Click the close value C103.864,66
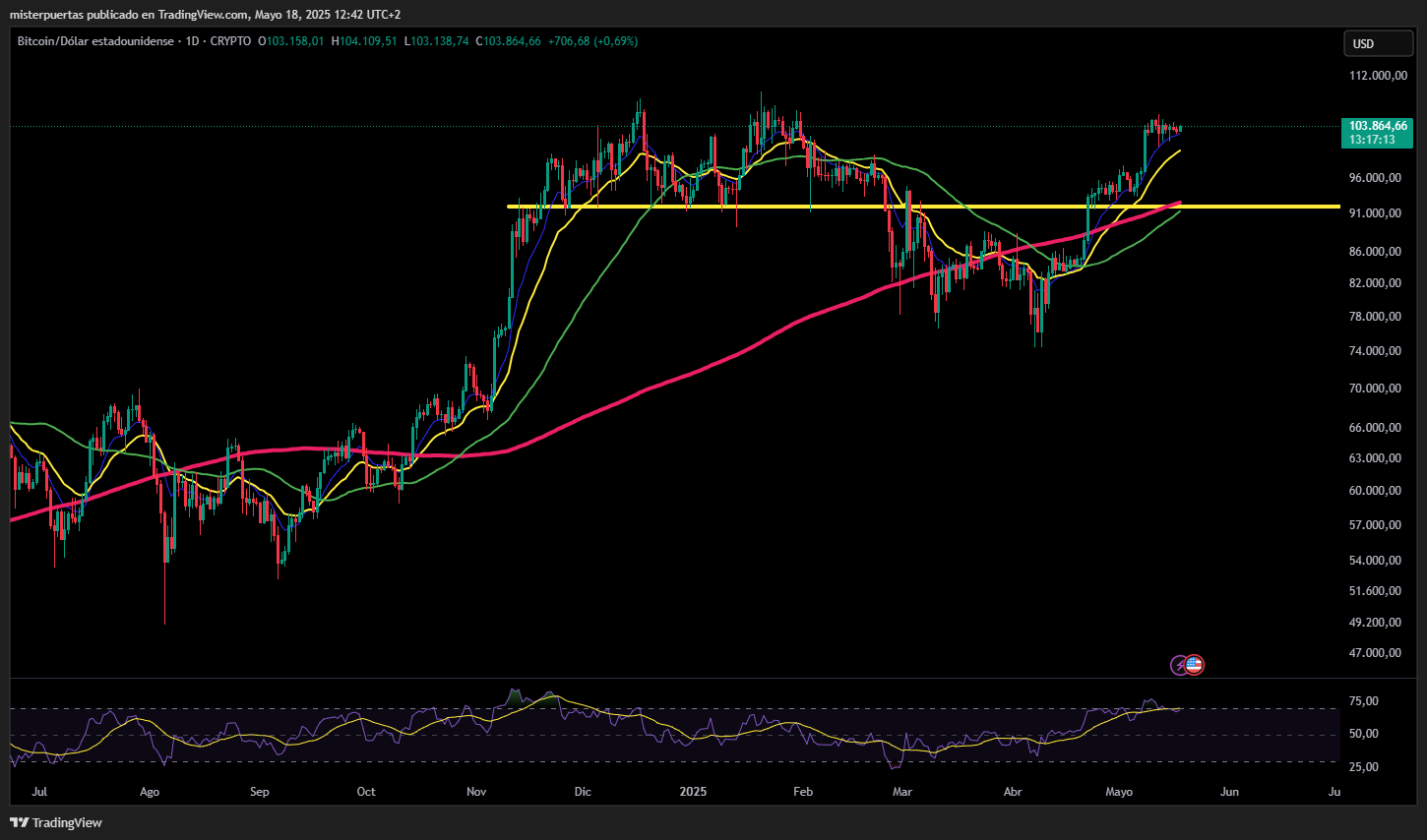This screenshot has height=840, width=1427. point(508,41)
